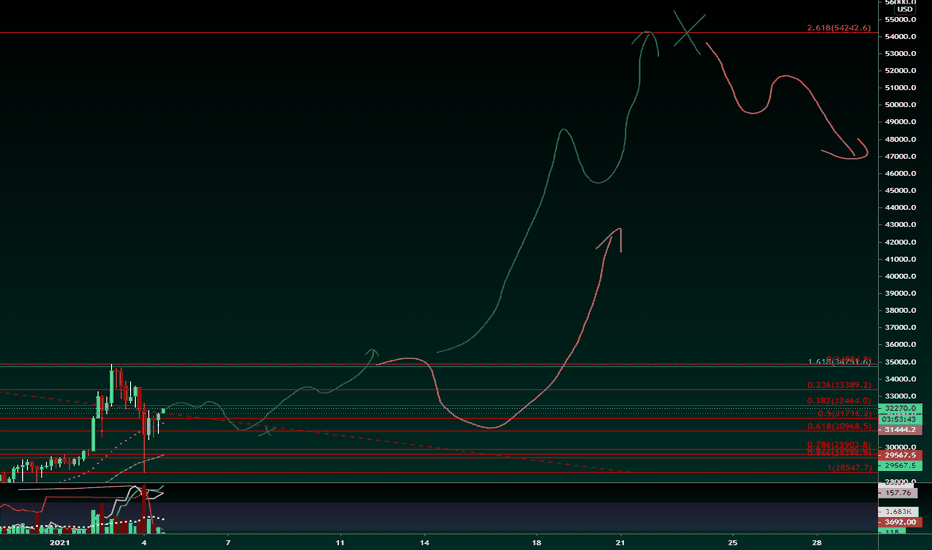The image size is (932, 550).
Task: Click the date label 21 on time axis
Action: 621,542
